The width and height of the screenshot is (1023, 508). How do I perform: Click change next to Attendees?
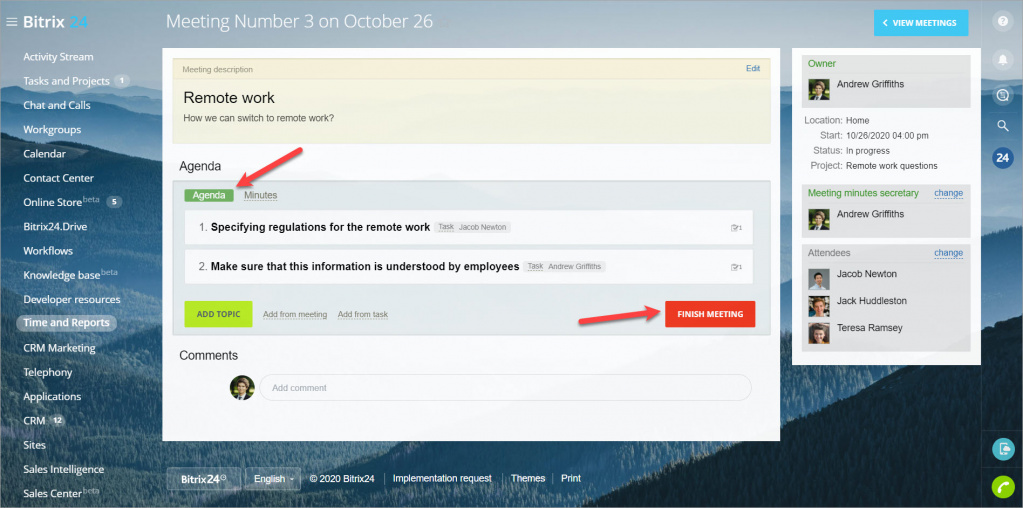948,252
